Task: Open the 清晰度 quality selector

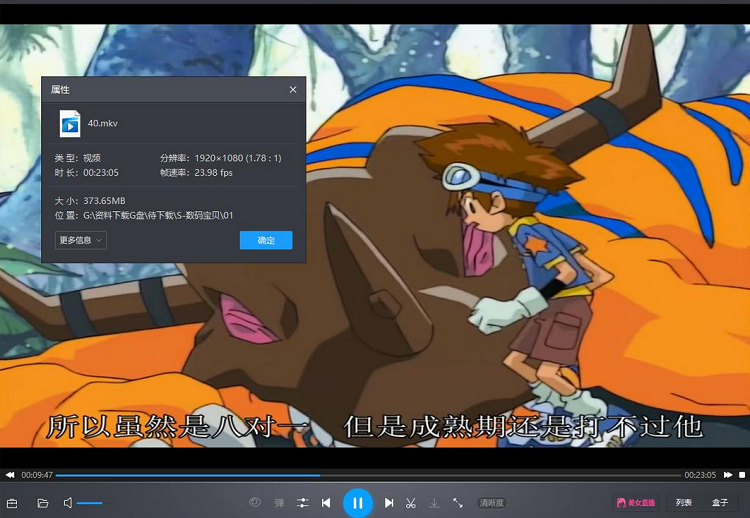Action: point(491,502)
